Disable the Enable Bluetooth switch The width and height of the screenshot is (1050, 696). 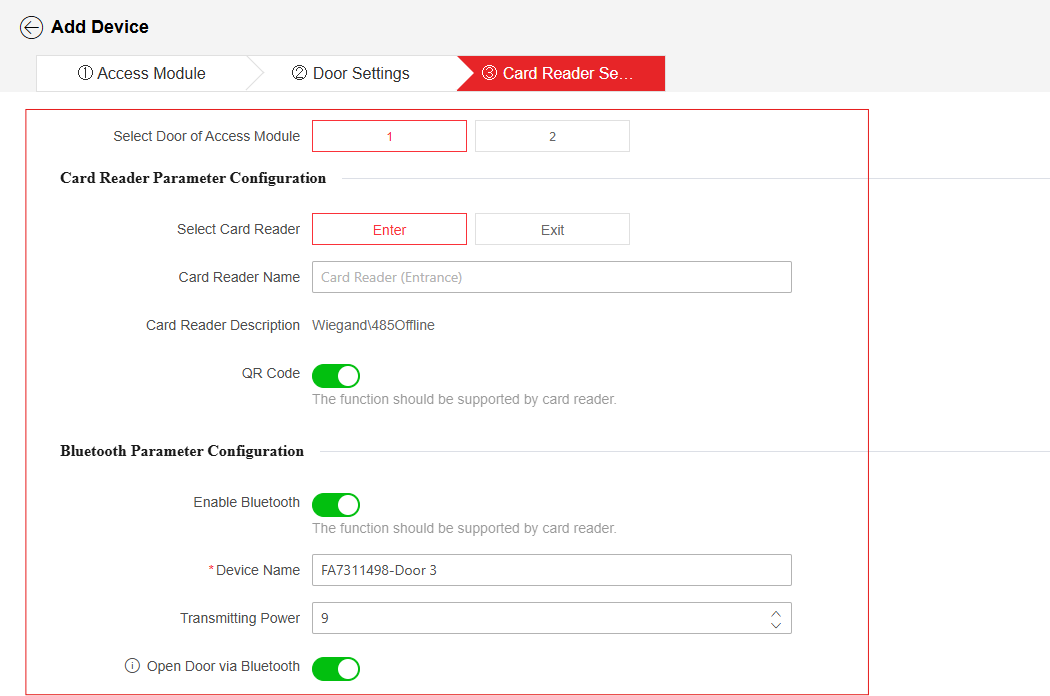pyautogui.click(x=335, y=504)
